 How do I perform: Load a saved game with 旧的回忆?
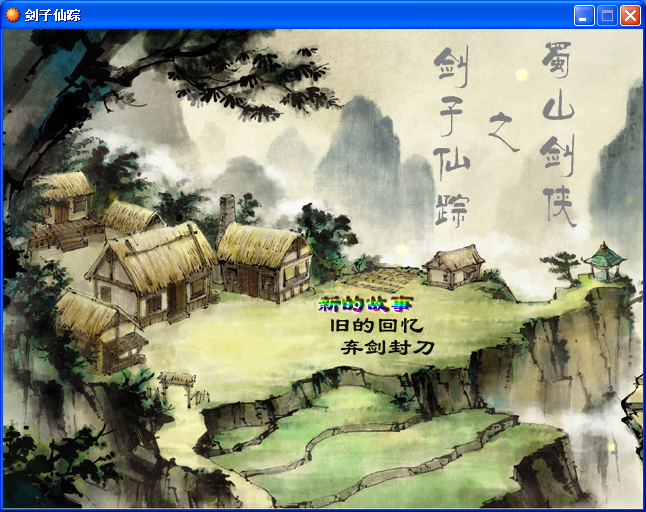pos(377,326)
